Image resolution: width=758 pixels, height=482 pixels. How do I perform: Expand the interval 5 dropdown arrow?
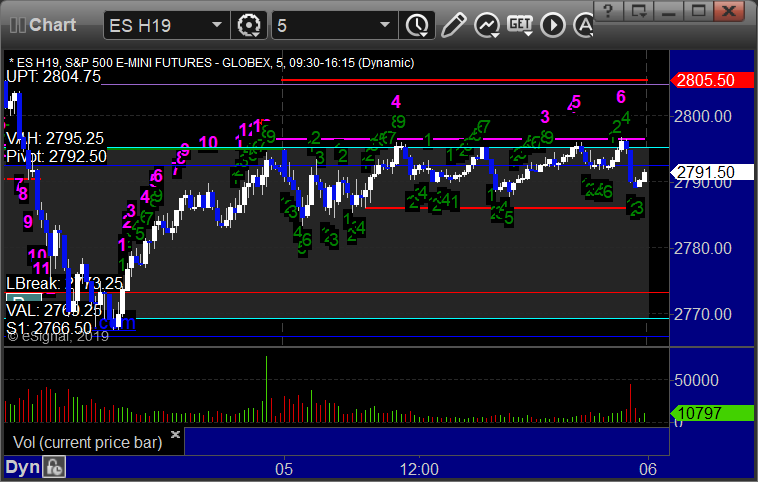[385, 25]
